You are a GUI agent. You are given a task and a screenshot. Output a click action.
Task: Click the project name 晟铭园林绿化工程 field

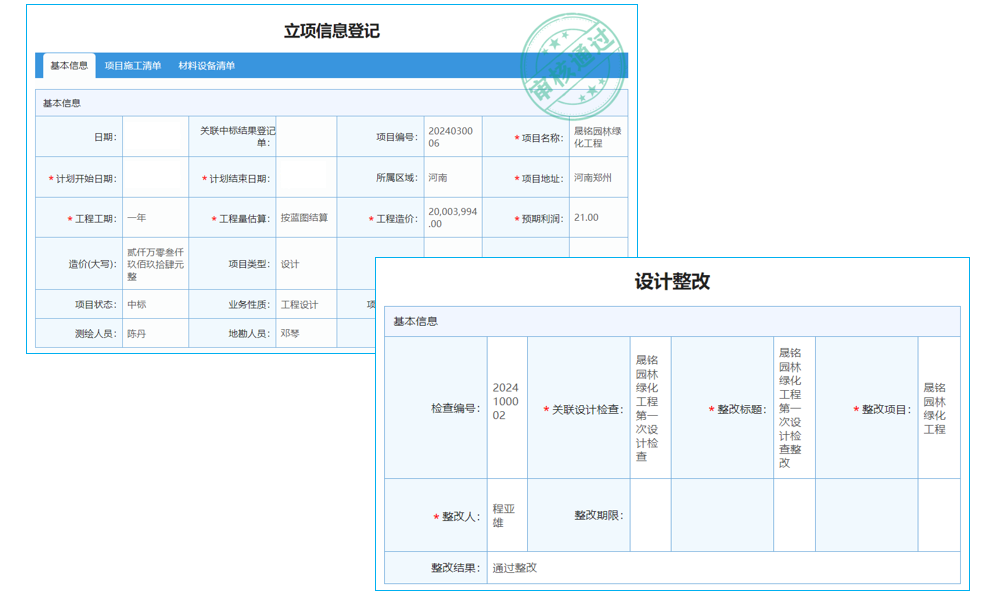599,135
